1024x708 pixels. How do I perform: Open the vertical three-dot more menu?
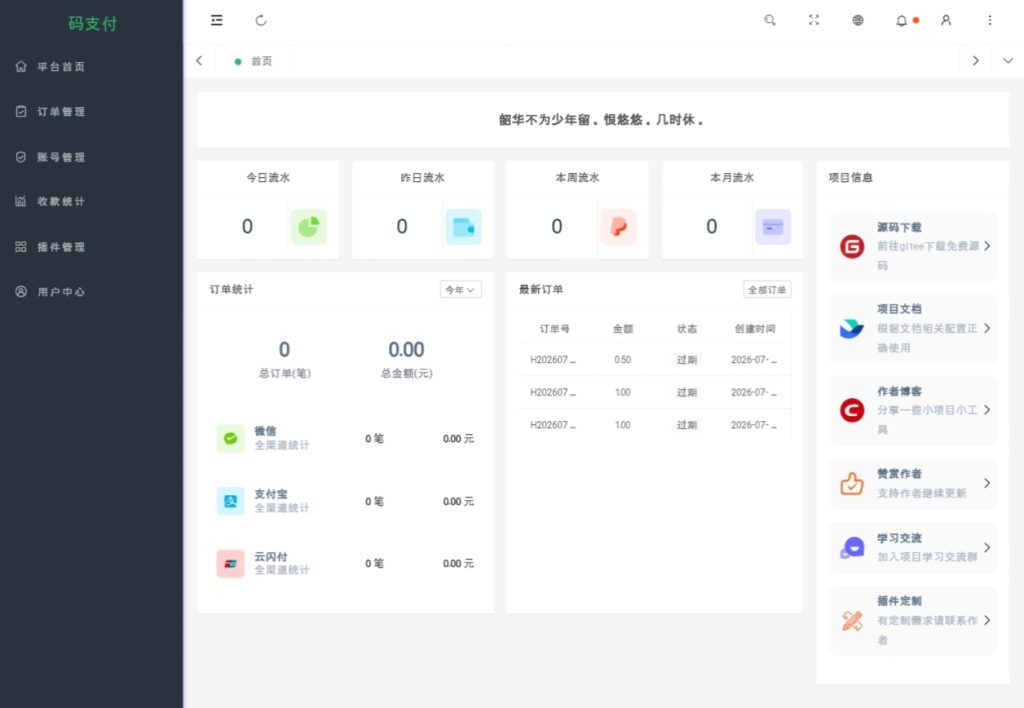[990, 20]
